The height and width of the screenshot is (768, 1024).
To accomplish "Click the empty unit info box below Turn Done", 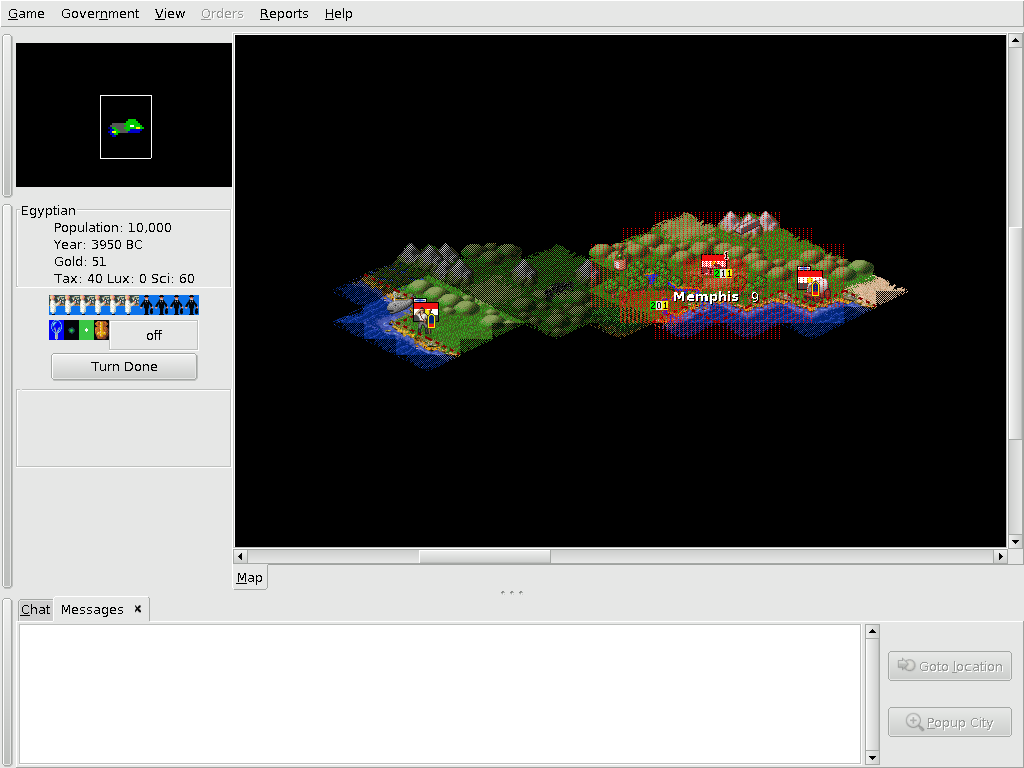I will click(x=123, y=428).
